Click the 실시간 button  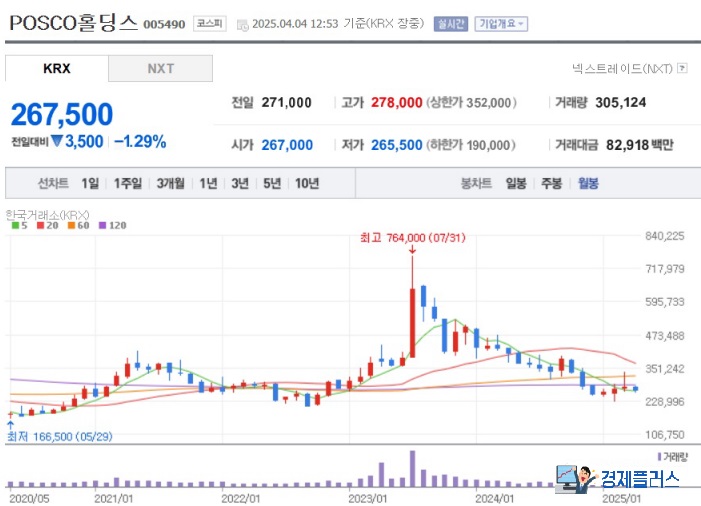(451, 24)
